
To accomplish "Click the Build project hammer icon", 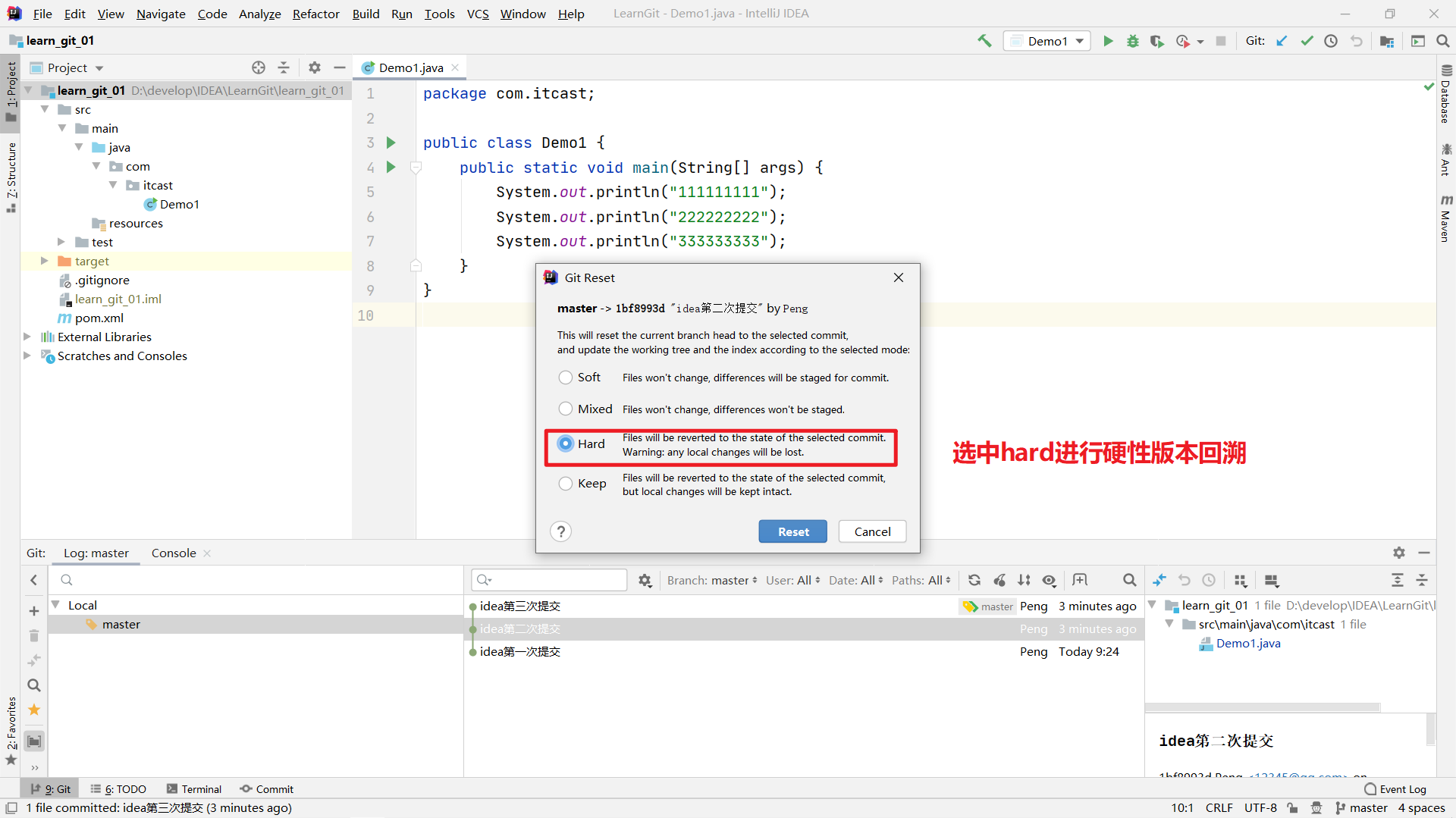I will [984, 41].
